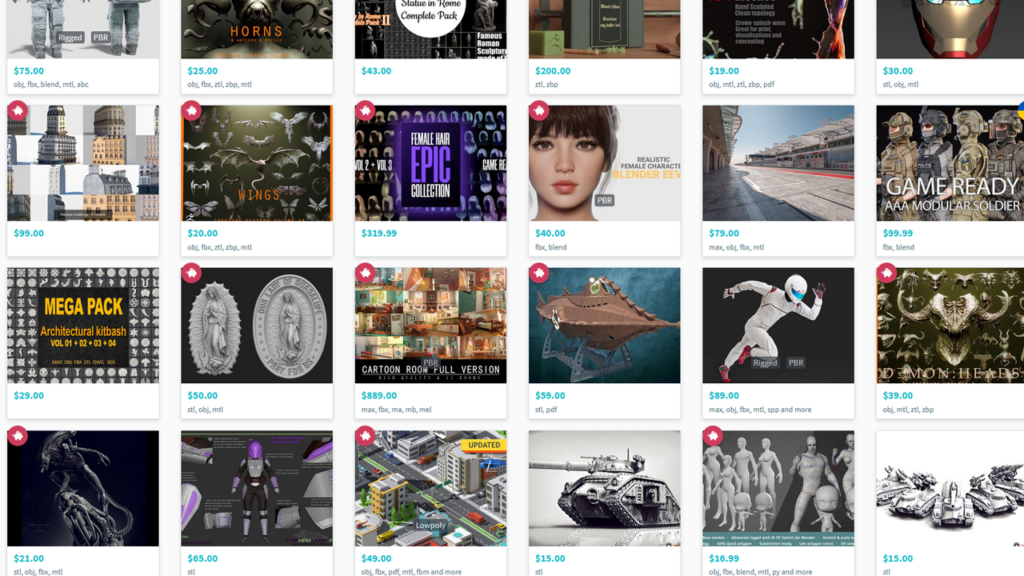Click PBR tag on female character thumbnail
The image size is (1024, 576).
[605, 200]
